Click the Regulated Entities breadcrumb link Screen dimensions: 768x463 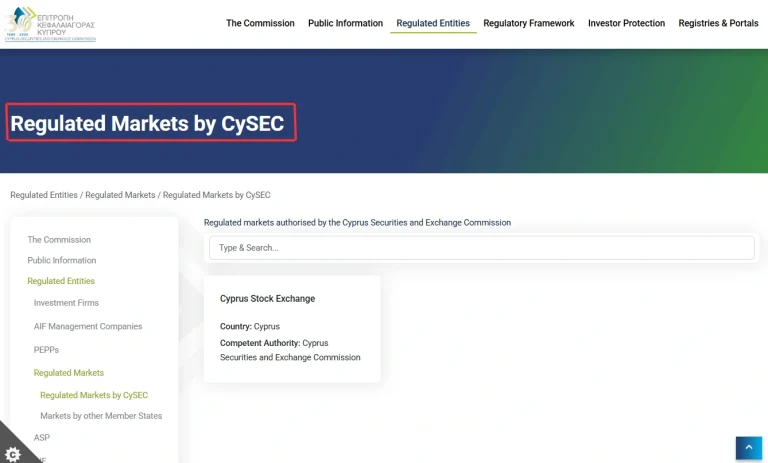click(44, 195)
